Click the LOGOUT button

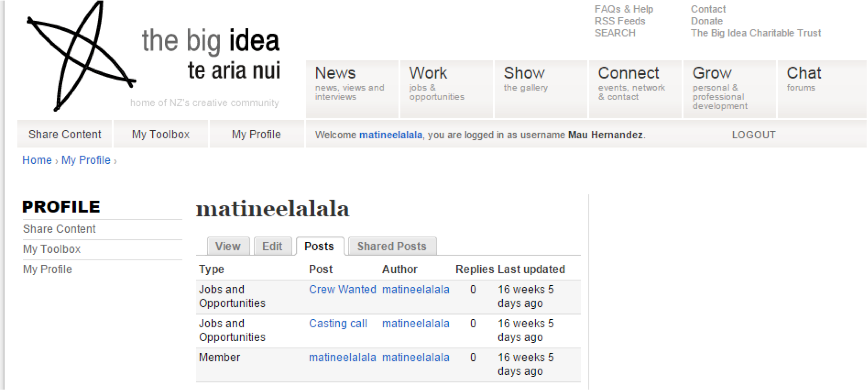[x=754, y=135]
